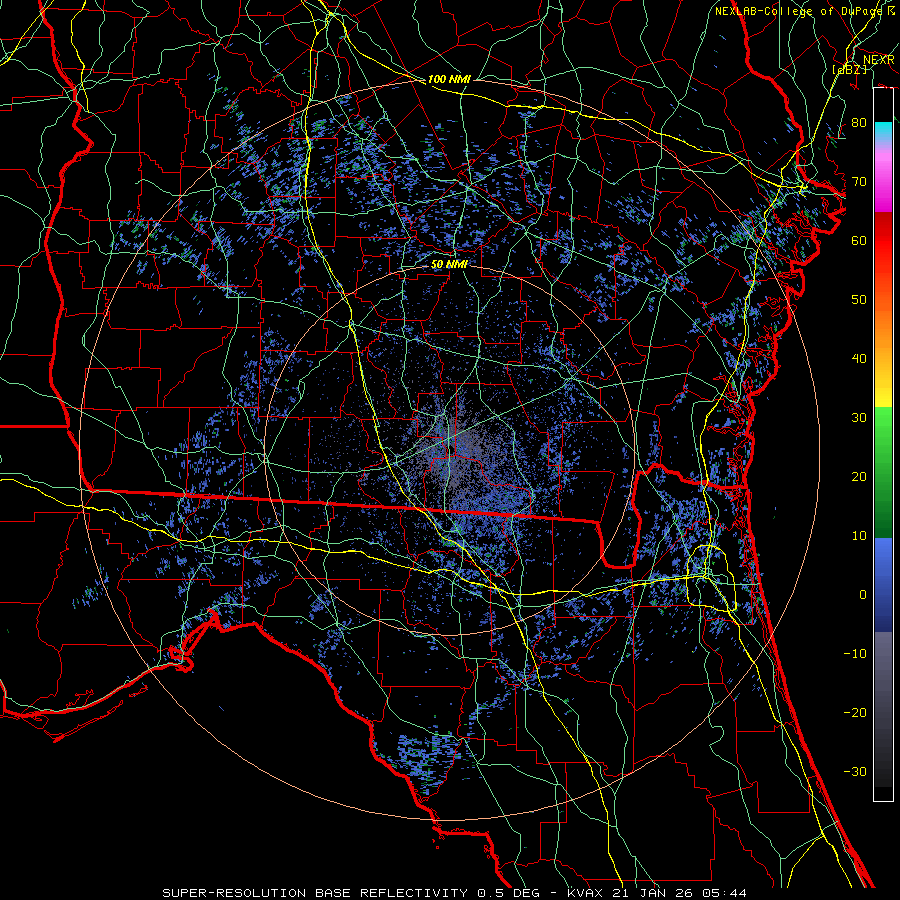Screen dimensions: 900x900
Task: Click the 0 dBZ scale value
Action: tap(863, 595)
